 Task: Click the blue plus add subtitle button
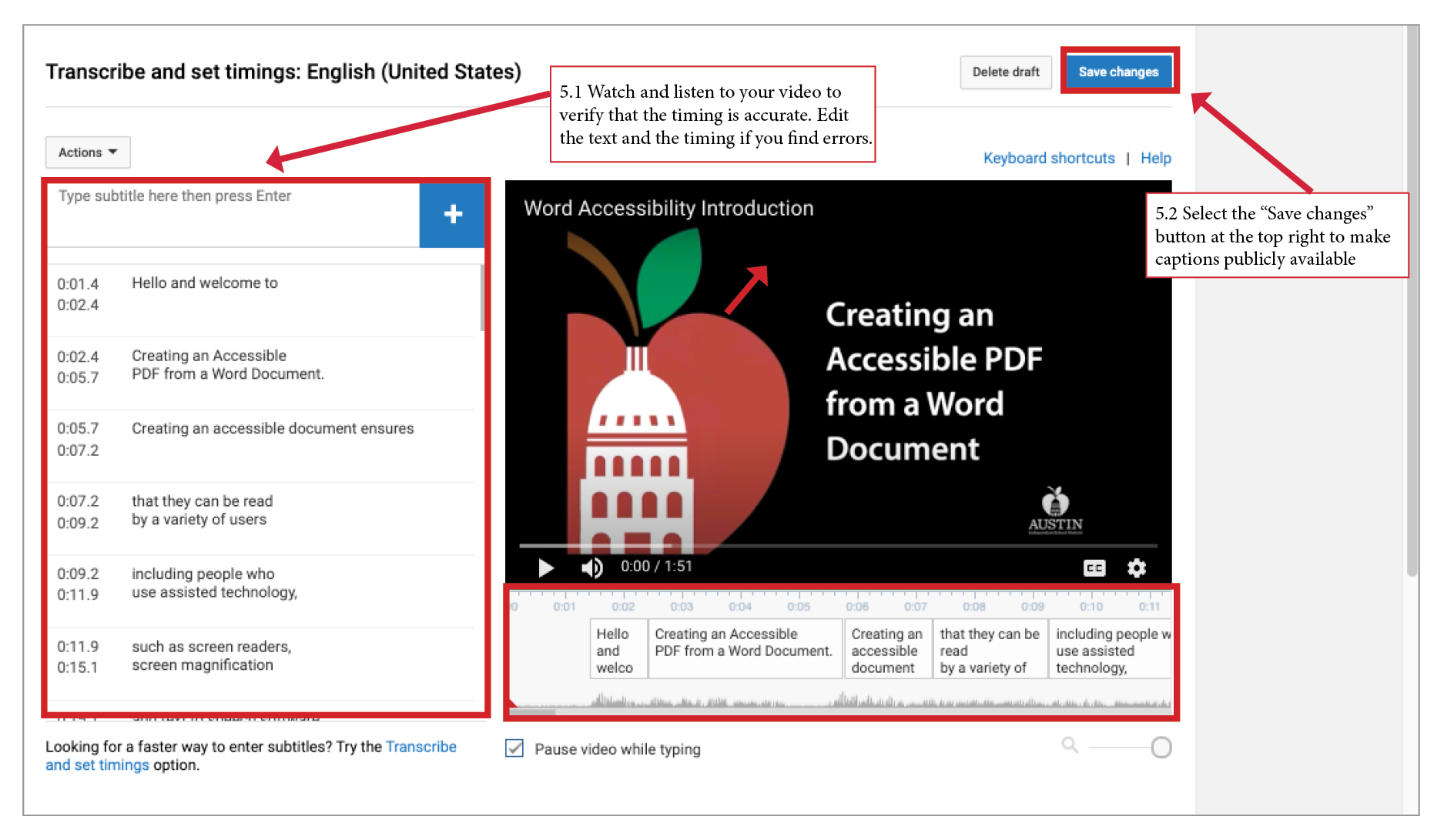click(x=452, y=214)
